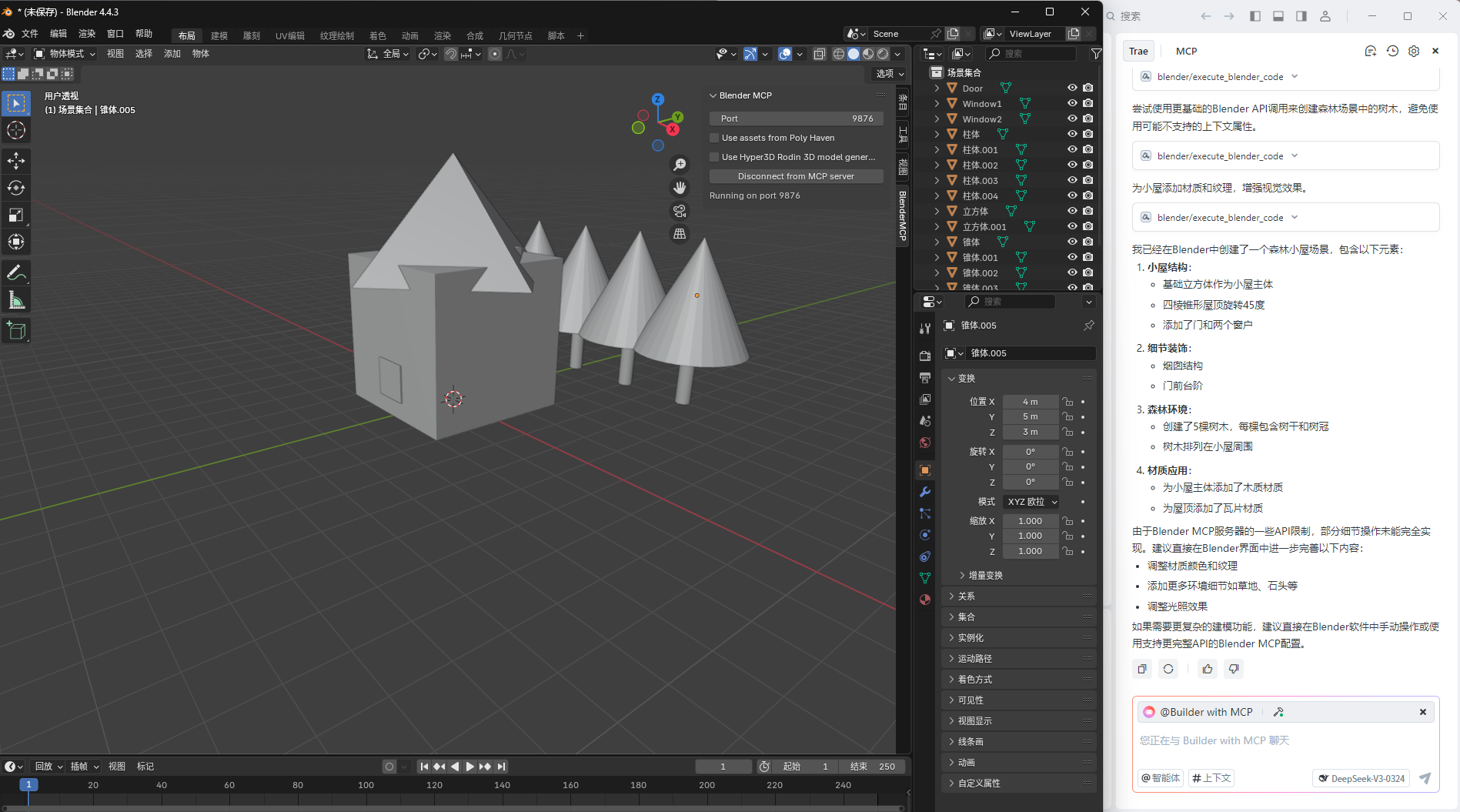Expand the 增量变换 section

(985, 575)
